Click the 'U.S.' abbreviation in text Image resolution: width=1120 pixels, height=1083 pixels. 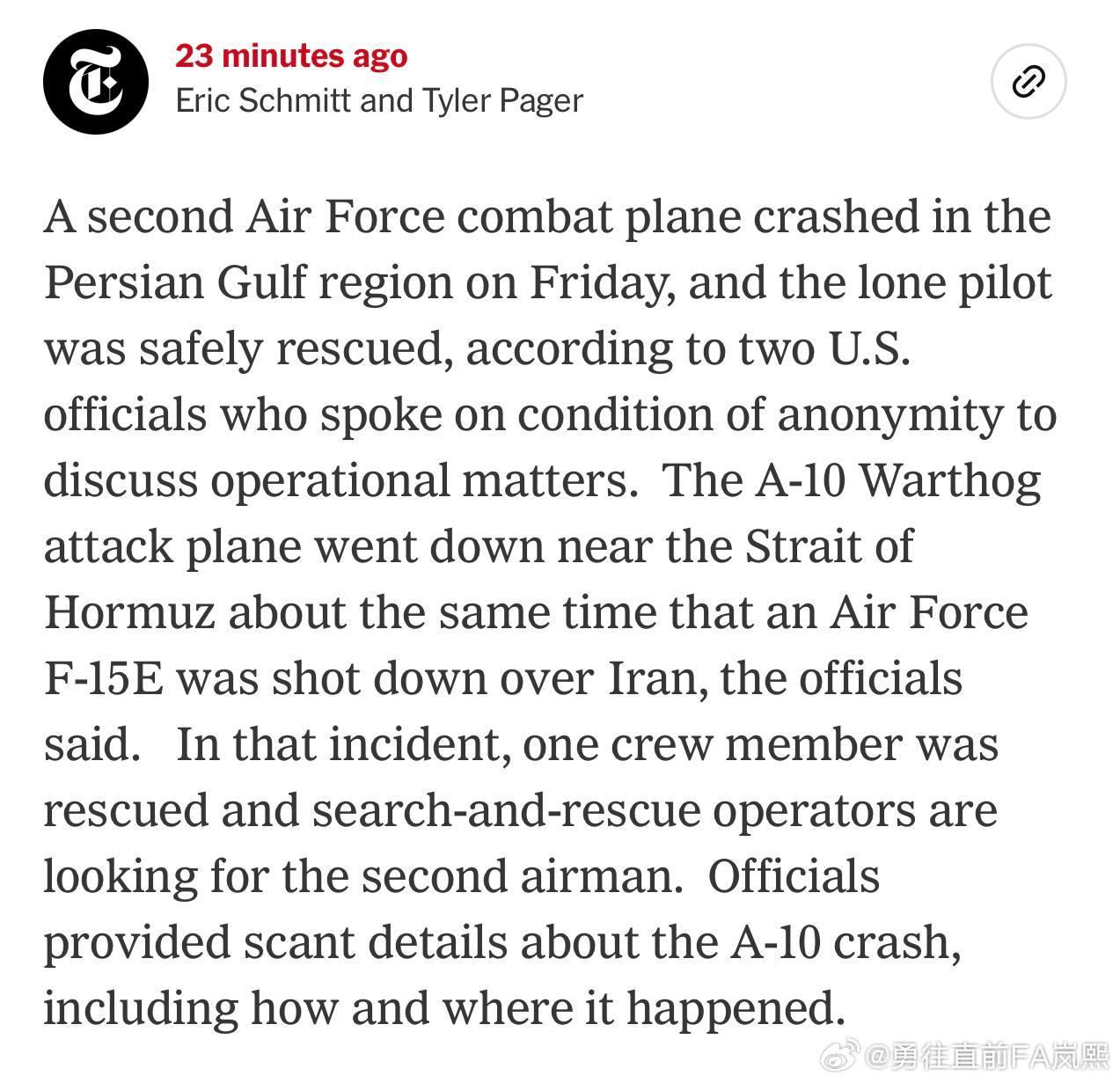[x=867, y=348]
